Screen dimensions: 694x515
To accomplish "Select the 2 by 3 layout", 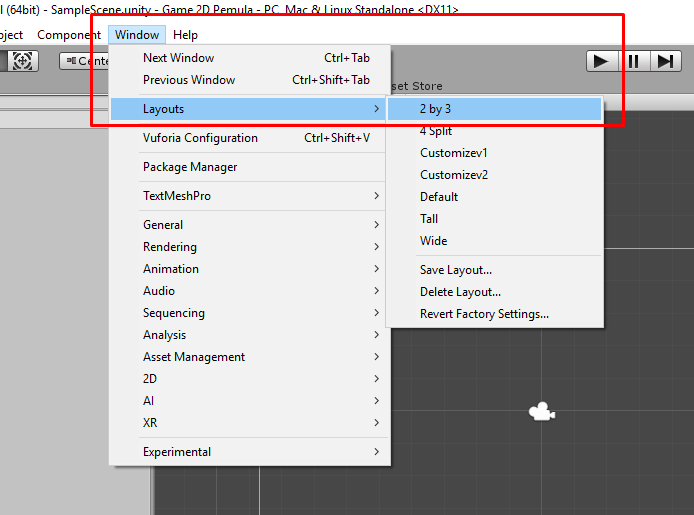I will point(494,109).
